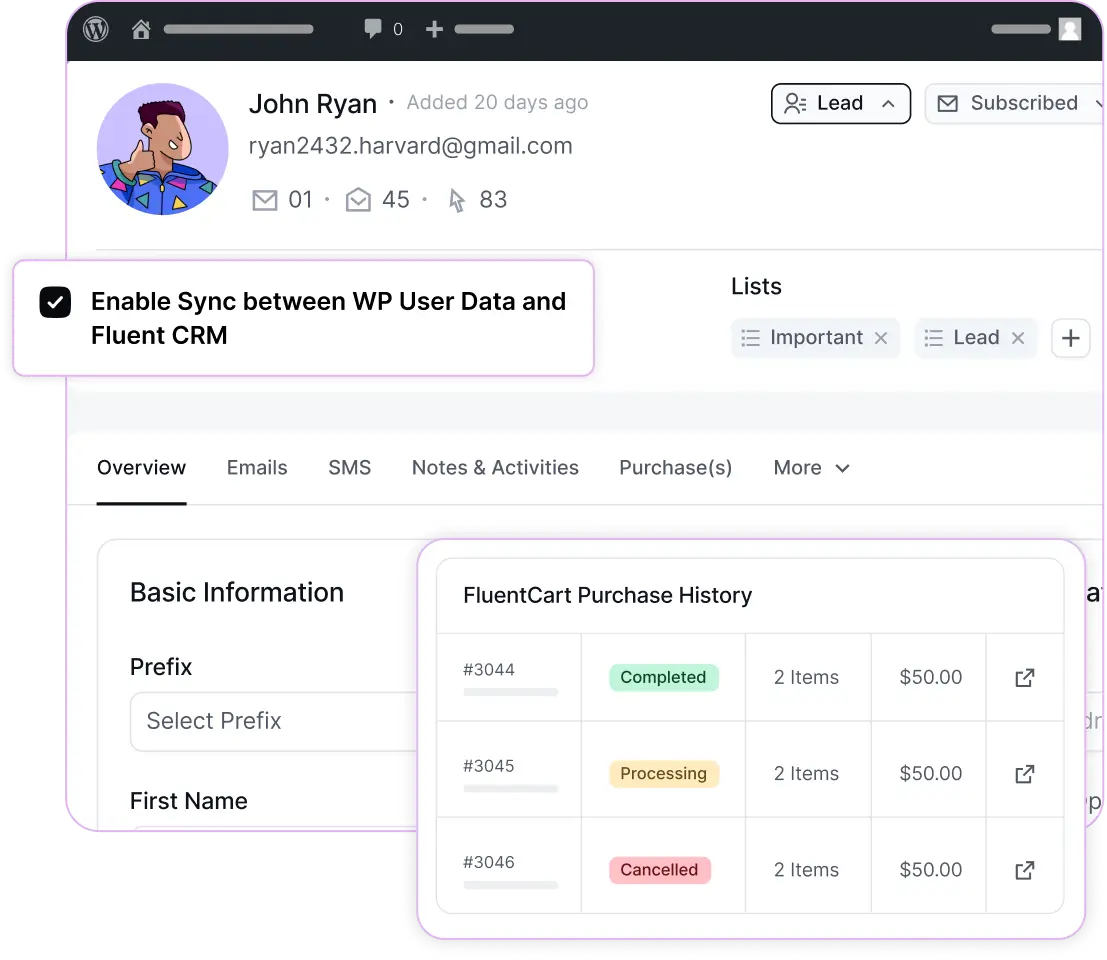
Task: Open the site home icon
Action: pos(141,30)
